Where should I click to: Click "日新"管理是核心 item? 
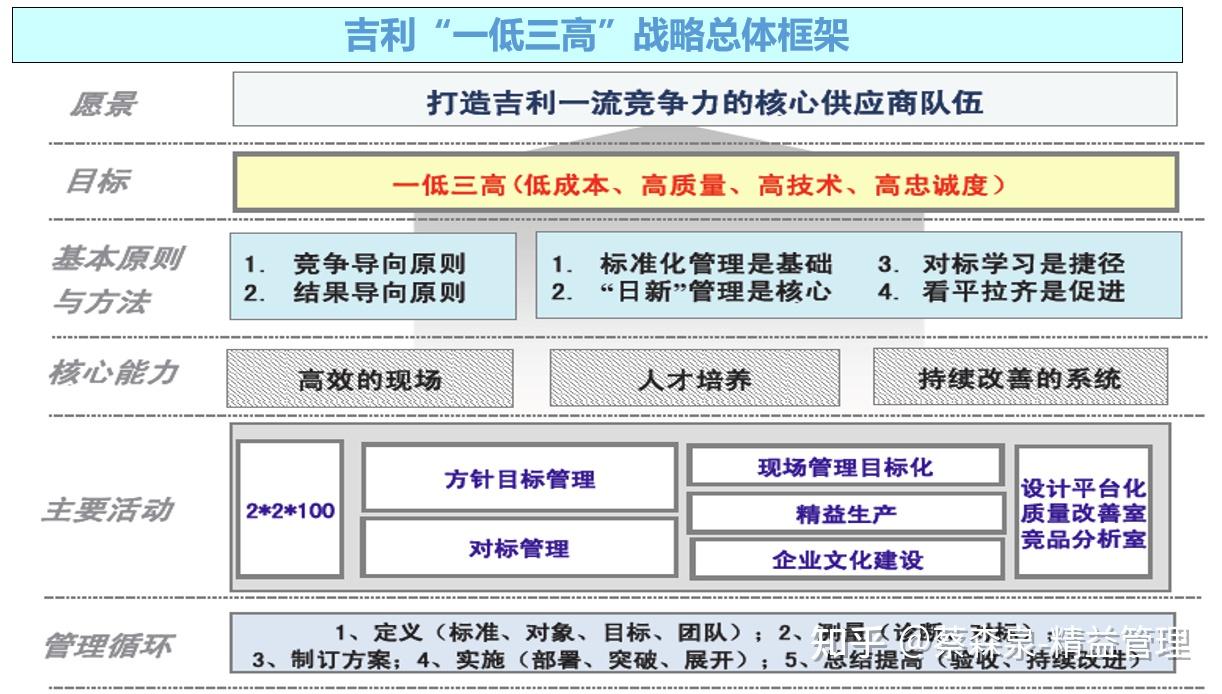[x=716, y=291]
